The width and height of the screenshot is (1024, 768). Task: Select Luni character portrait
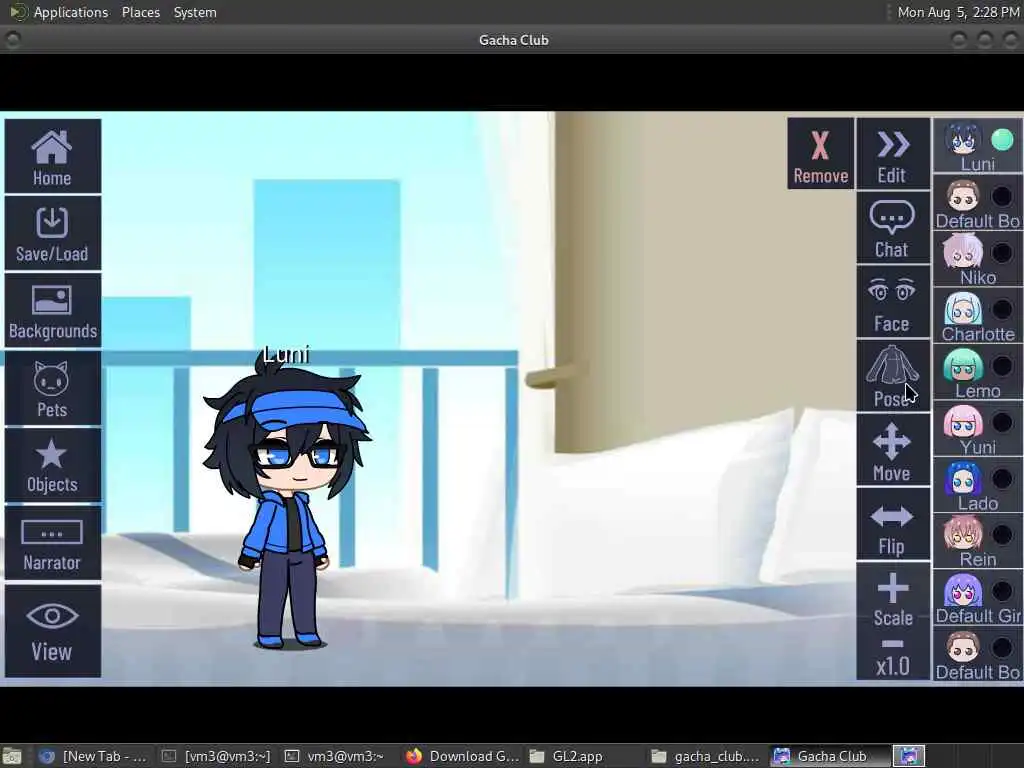coord(963,139)
